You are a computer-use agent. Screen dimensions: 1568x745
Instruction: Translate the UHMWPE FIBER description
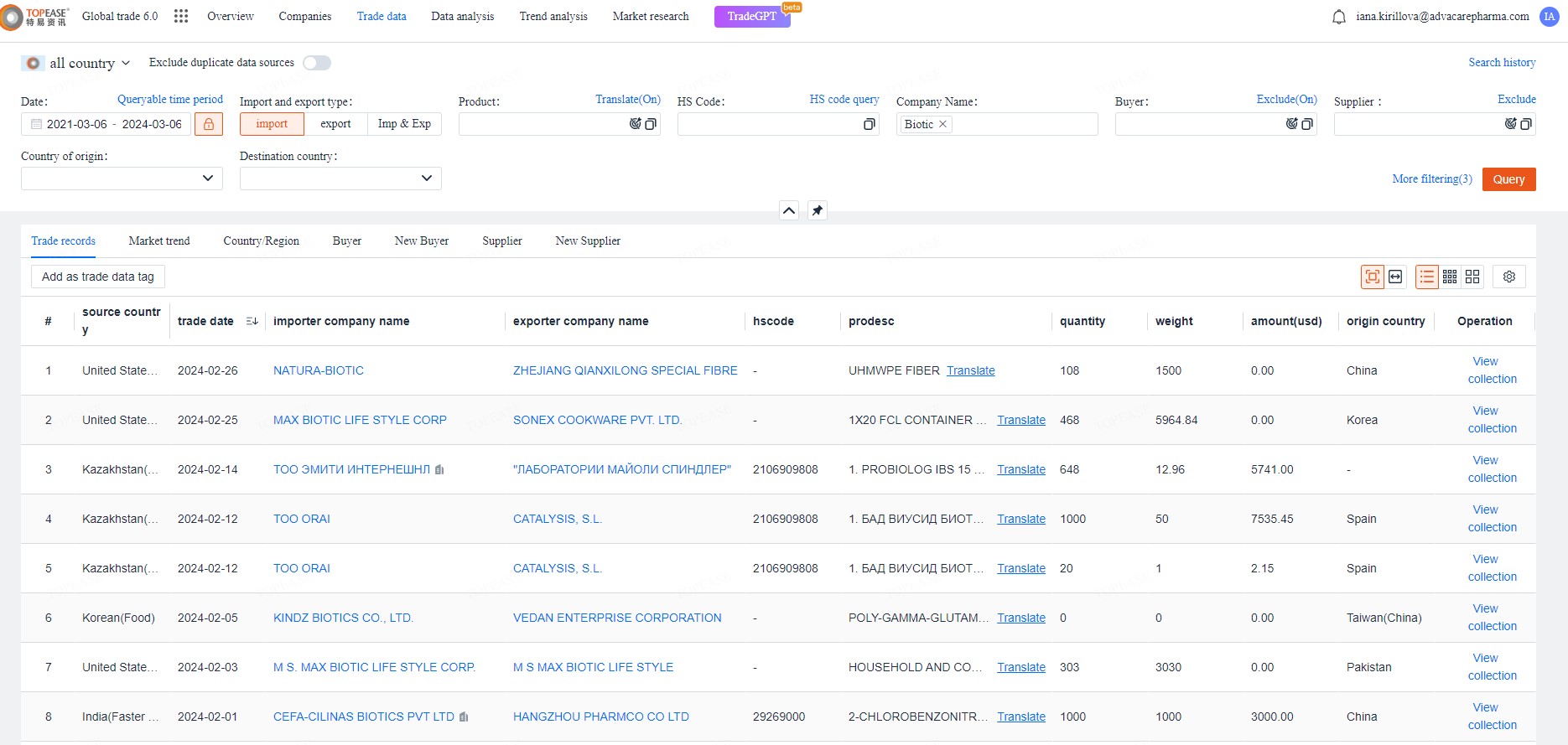(x=971, y=370)
